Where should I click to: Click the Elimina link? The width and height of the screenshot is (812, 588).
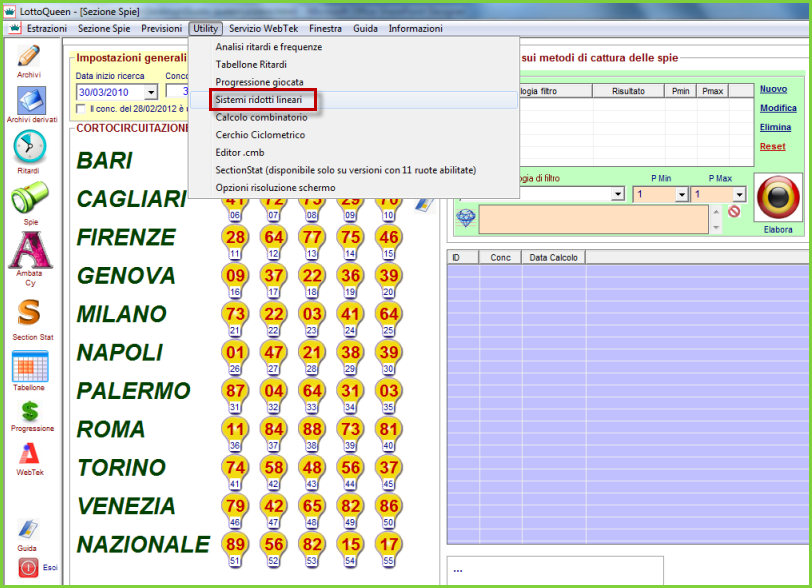tap(775, 127)
